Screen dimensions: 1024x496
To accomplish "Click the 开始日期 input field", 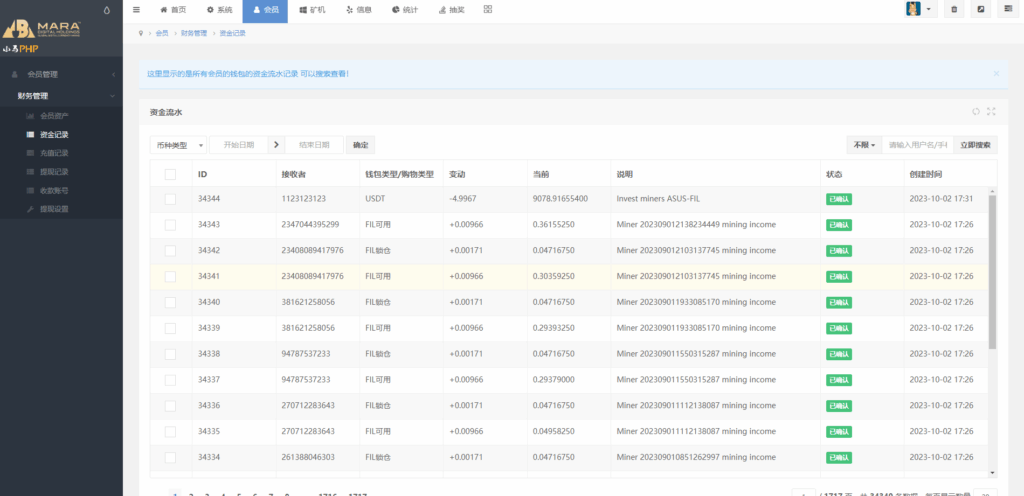I will tap(239, 145).
